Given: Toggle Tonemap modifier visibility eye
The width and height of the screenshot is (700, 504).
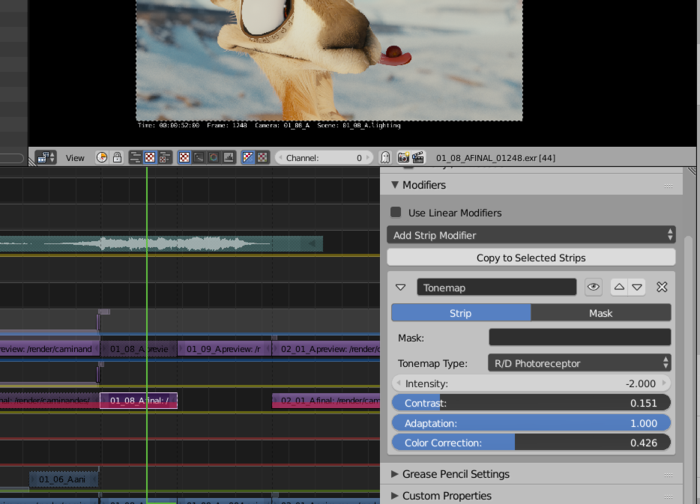Looking at the screenshot, I should point(594,287).
